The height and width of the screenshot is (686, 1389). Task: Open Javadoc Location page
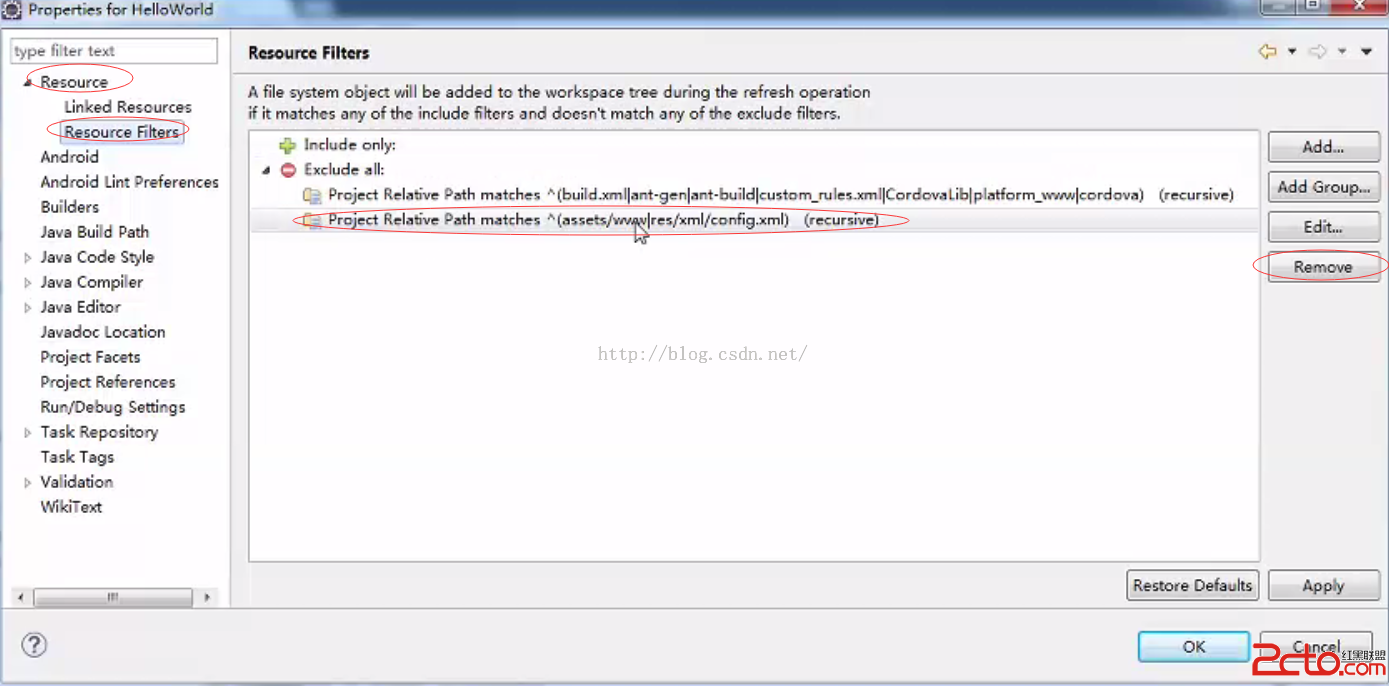(x=103, y=332)
